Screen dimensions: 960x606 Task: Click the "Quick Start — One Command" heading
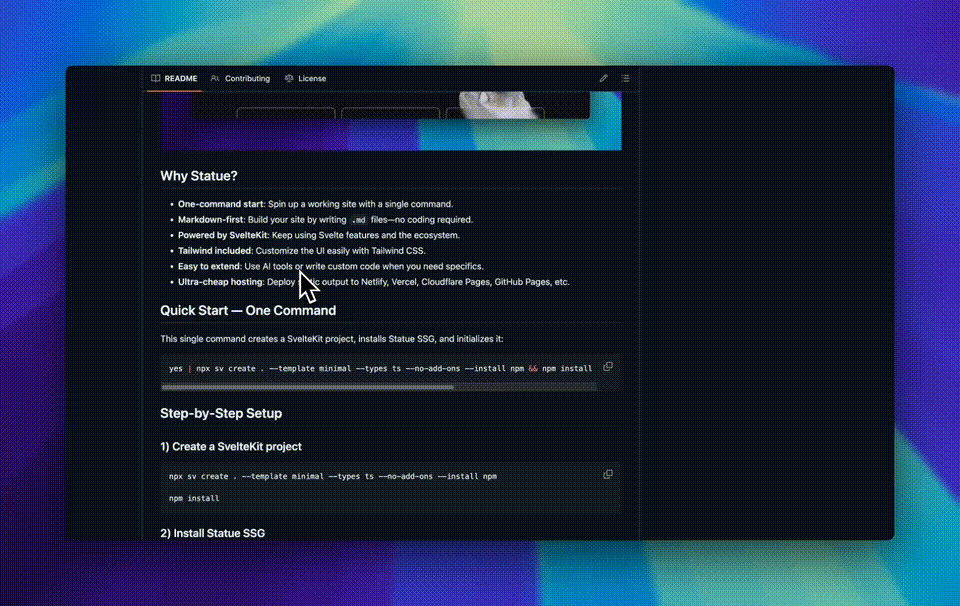pos(248,310)
